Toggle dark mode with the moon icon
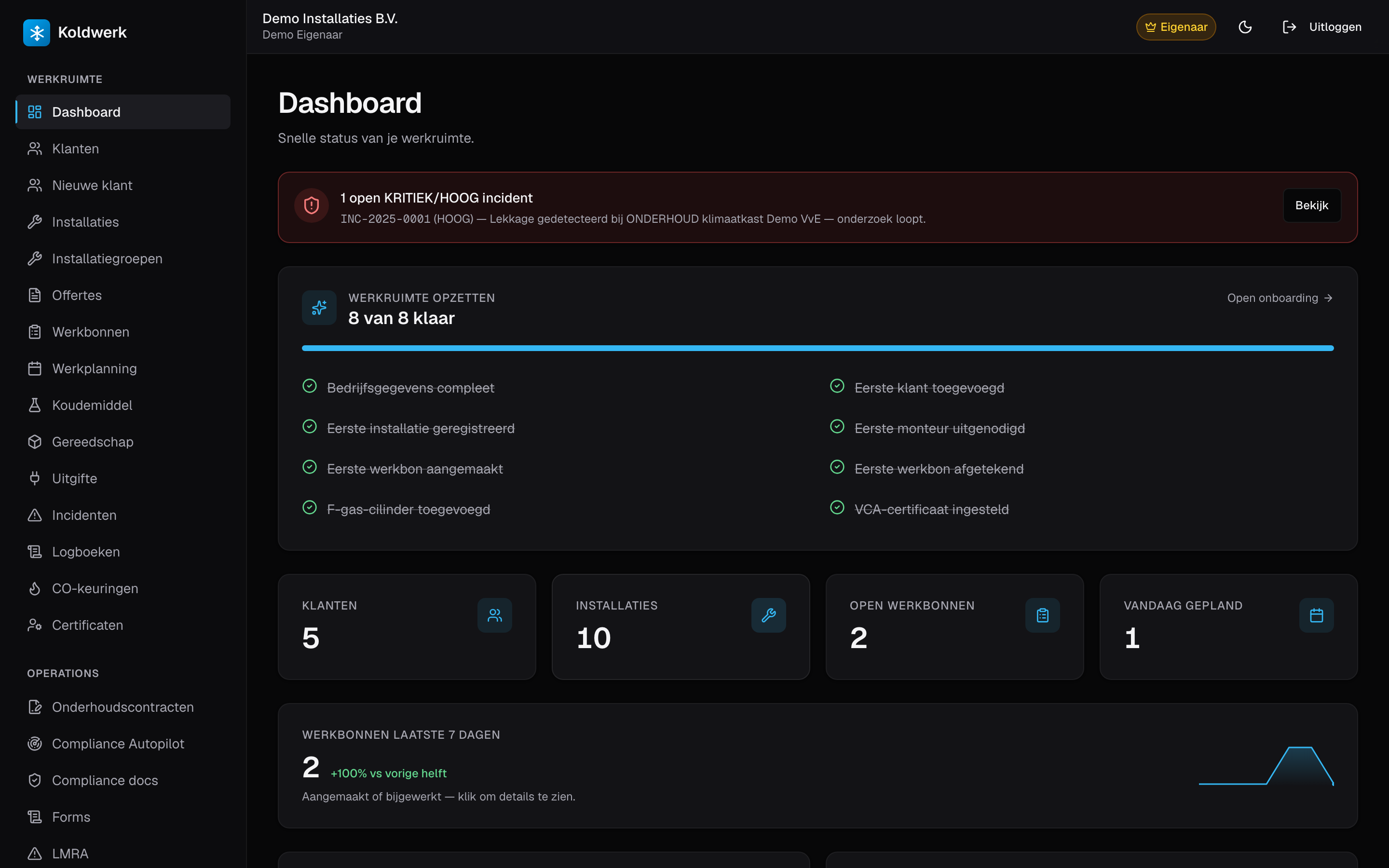 coord(1245,27)
